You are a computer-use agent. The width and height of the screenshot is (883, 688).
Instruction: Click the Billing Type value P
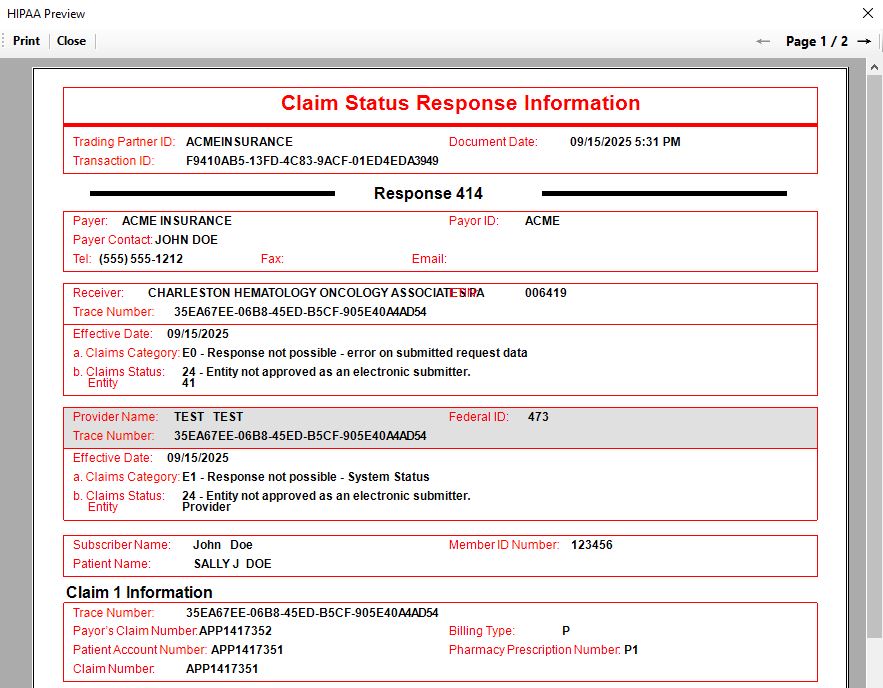(x=566, y=631)
